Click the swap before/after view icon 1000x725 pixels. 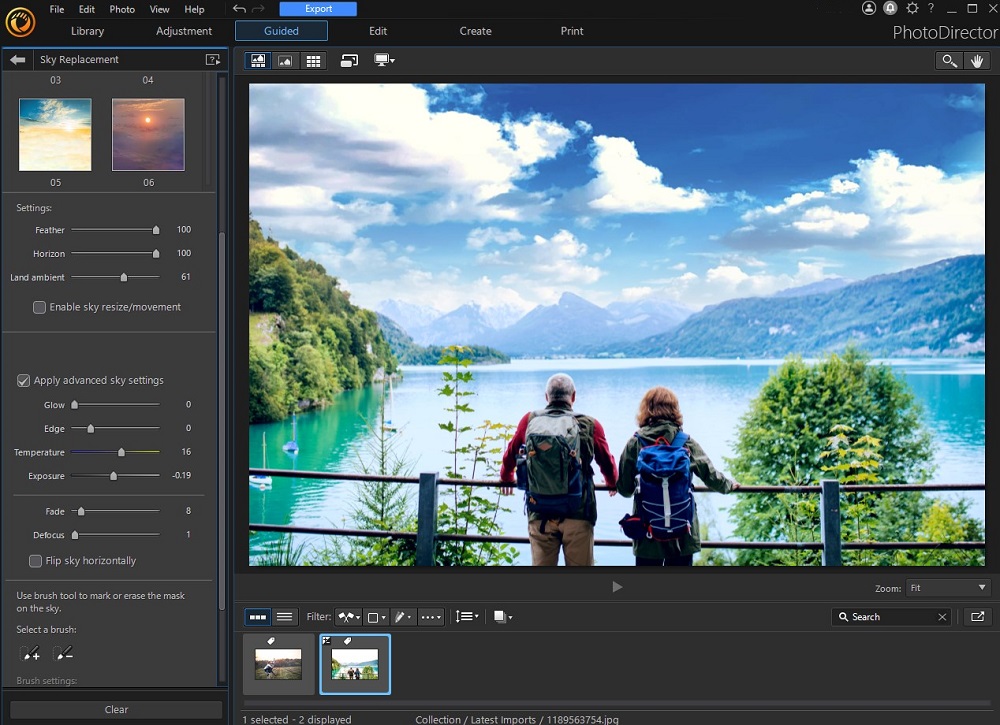350,60
